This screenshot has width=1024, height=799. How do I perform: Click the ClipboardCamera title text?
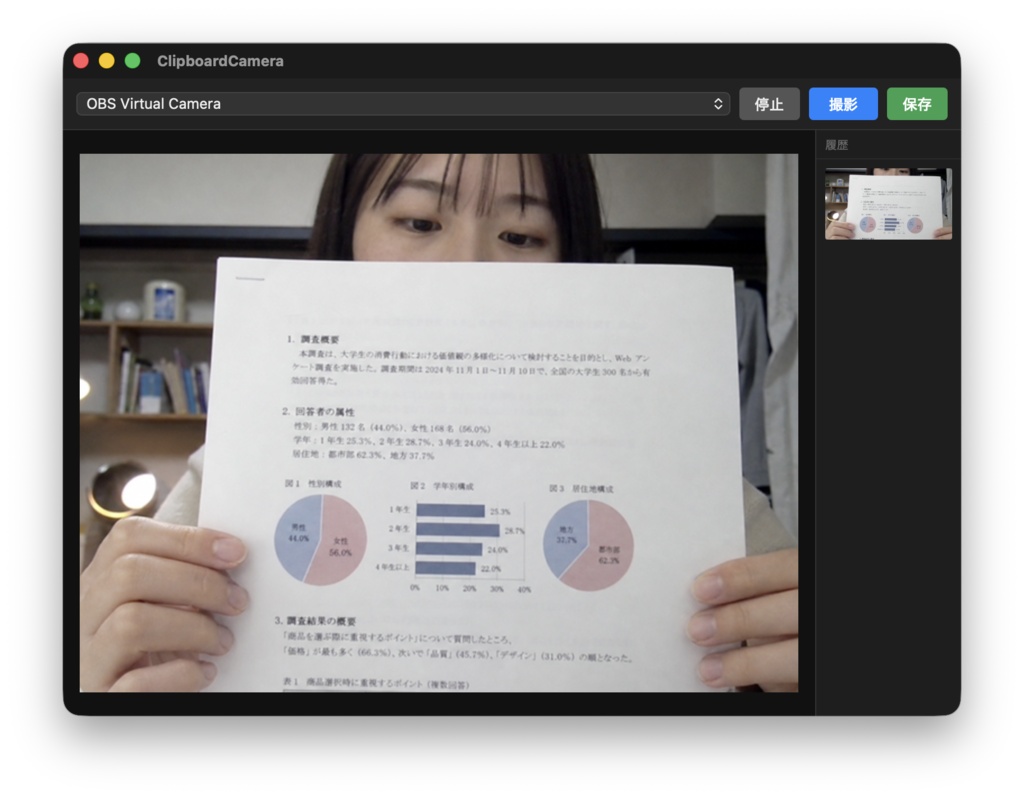point(220,61)
